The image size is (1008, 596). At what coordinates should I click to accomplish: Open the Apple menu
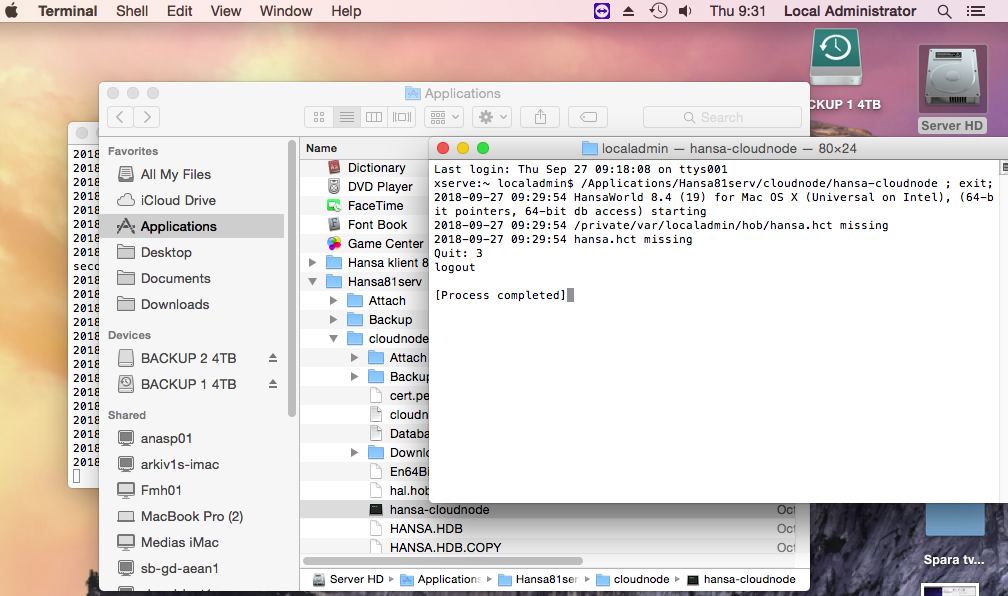12,11
